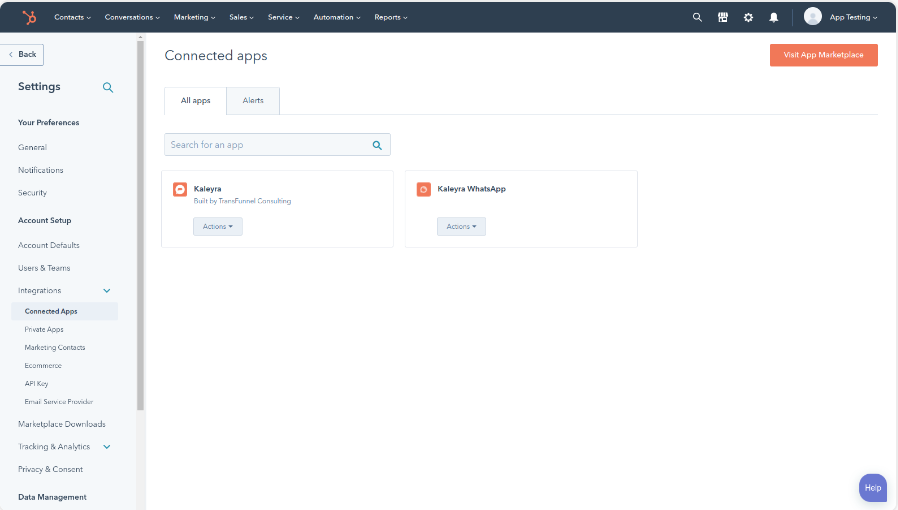Screen dimensions: 898x510
Task: Open Actions dropdown for Kaleyra
Action: (x=218, y=227)
